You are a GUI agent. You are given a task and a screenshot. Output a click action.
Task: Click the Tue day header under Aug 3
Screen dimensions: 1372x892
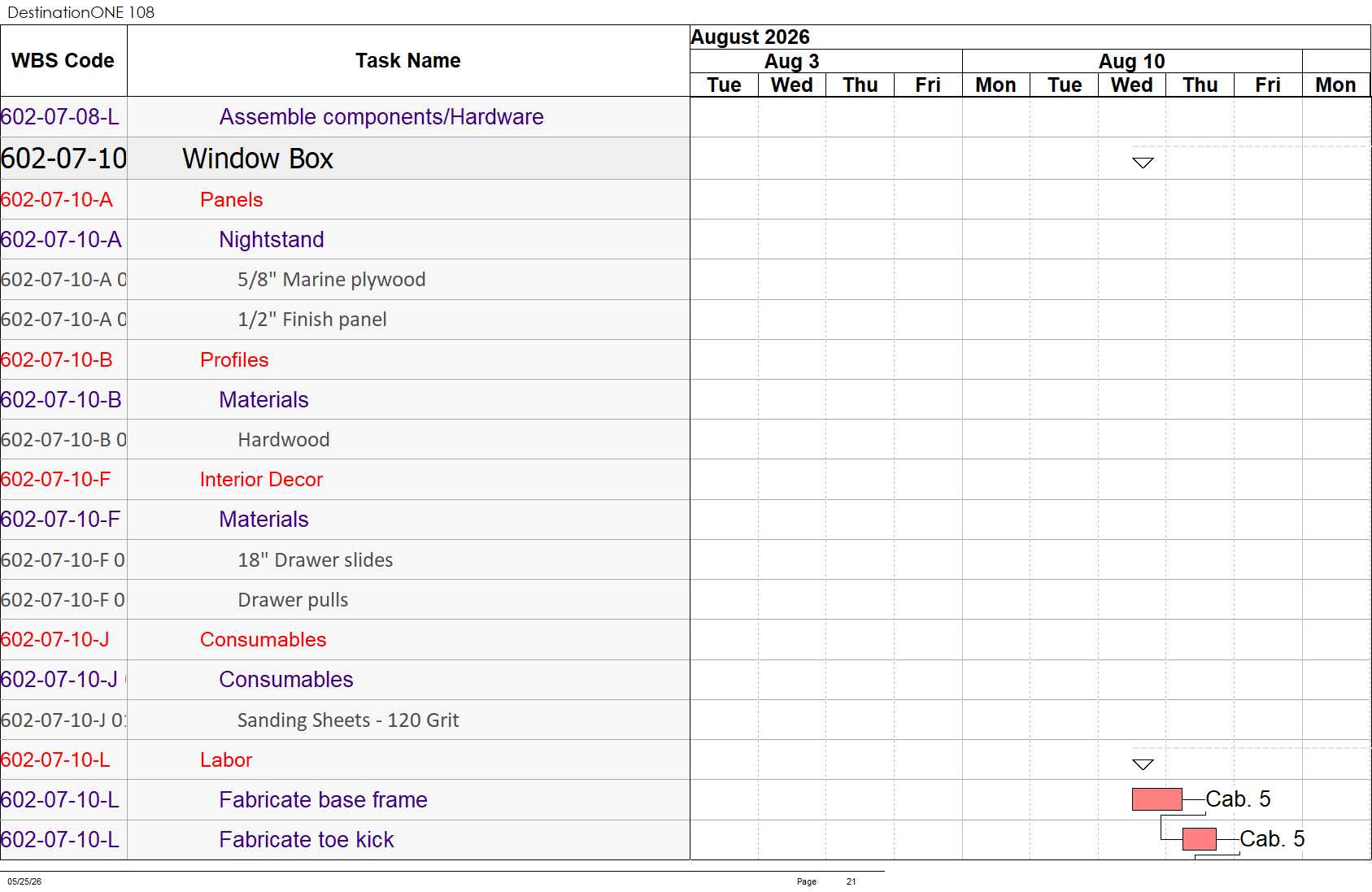(x=724, y=85)
